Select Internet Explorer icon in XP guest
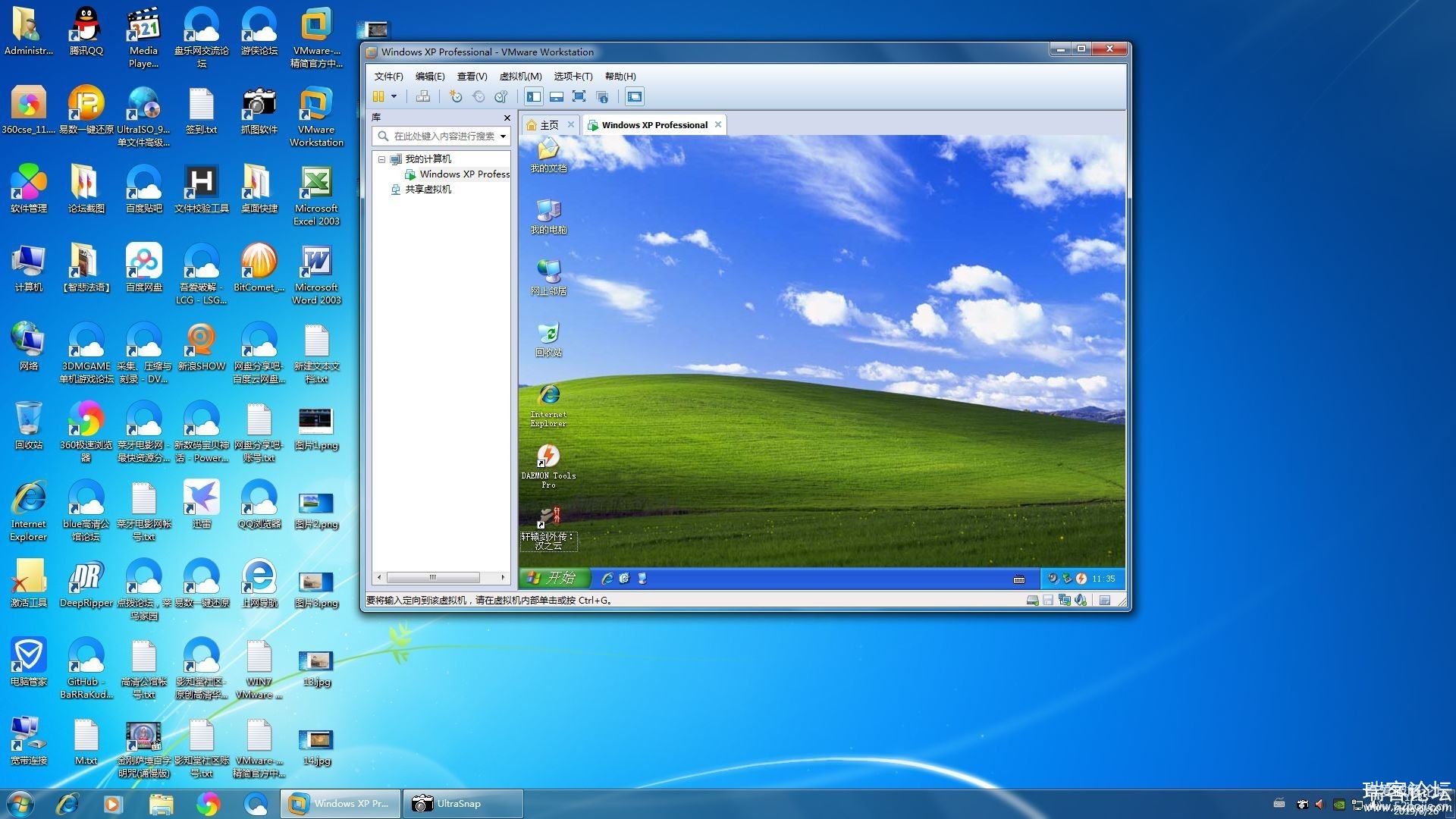 548,406
